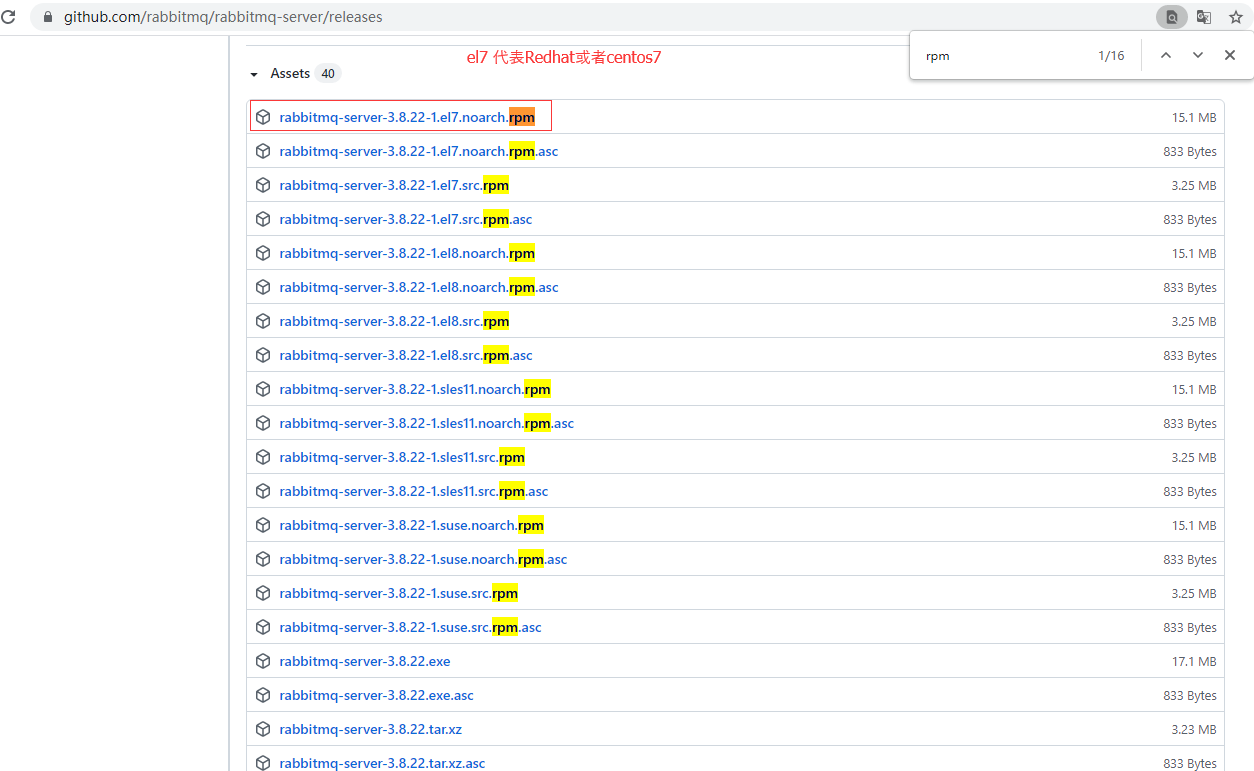
Task: Click 17.1 MB size of exe file
Action: (x=1194, y=662)
